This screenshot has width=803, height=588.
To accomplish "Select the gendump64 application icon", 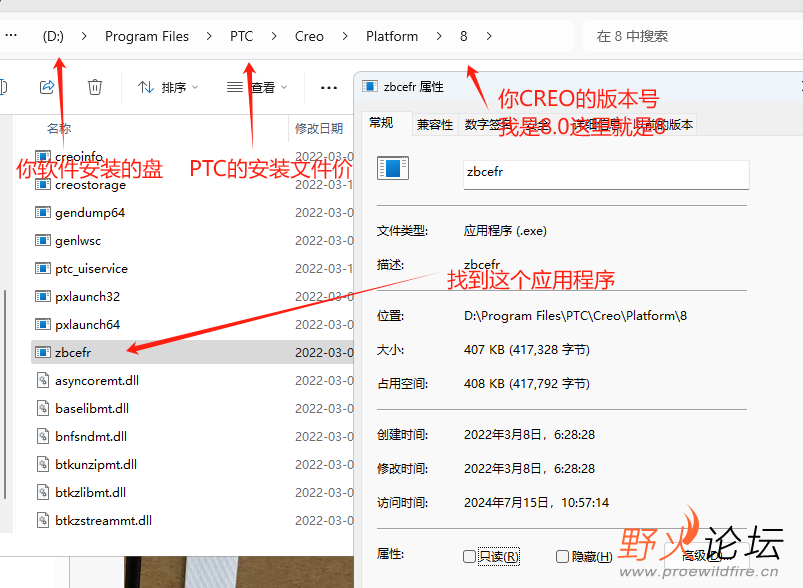I will pos(43,212).
